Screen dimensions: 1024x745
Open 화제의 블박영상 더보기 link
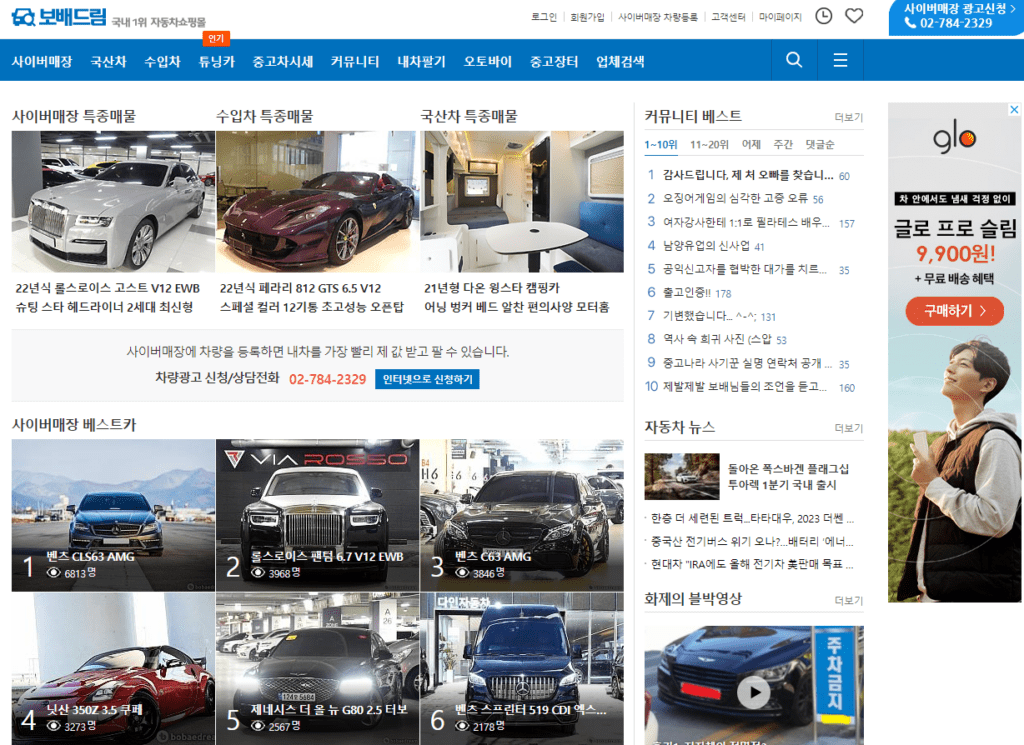tap(848, 601)
